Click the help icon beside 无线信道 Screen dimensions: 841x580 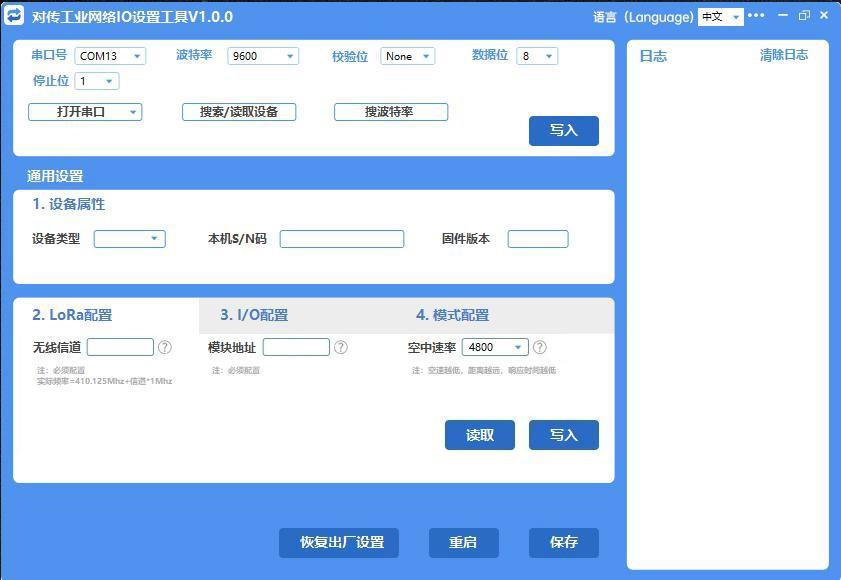[165, 347]
